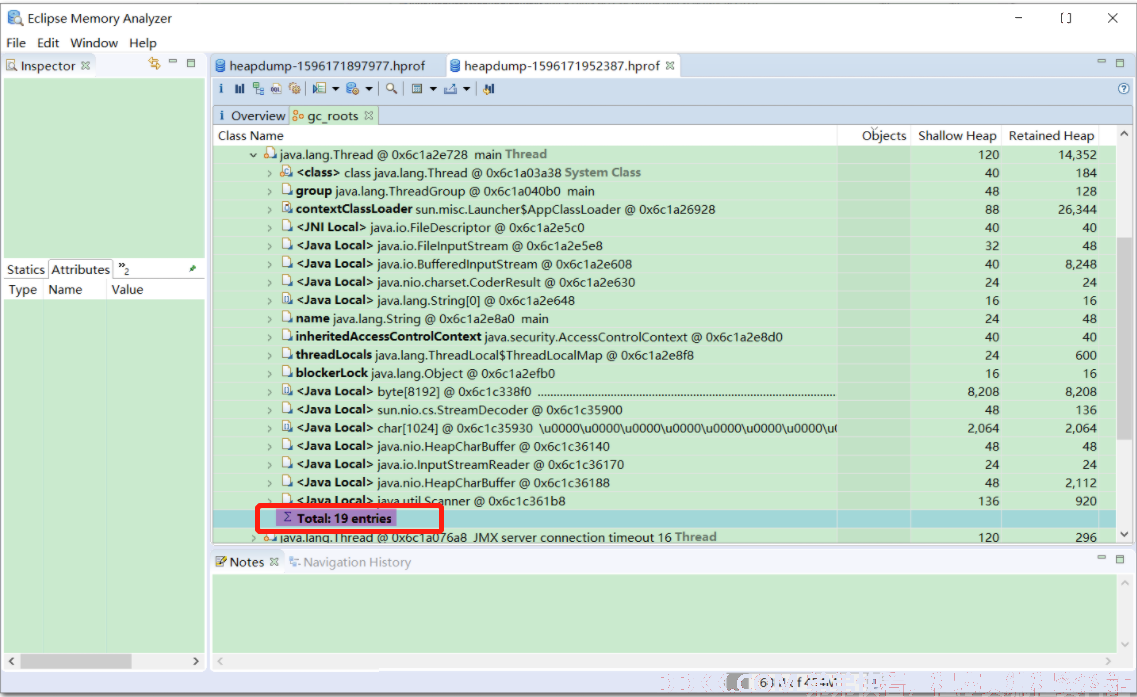Open the OQL query editor icon
The height and width of the screenshot is (697, 1137).
[x=276, y=88]
